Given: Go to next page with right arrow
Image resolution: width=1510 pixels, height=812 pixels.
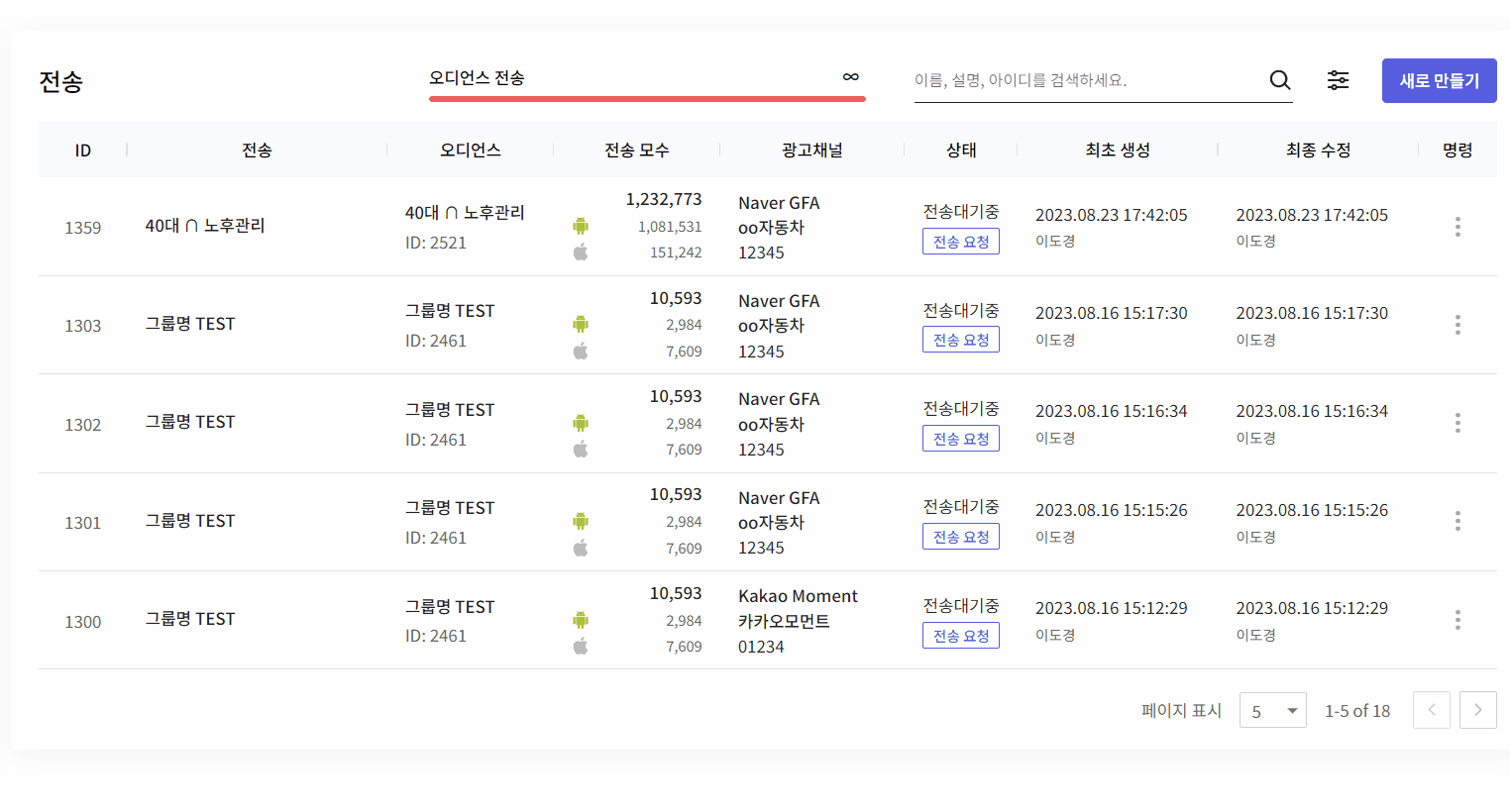Looking at the screenshot, I should coord(1477,710).
